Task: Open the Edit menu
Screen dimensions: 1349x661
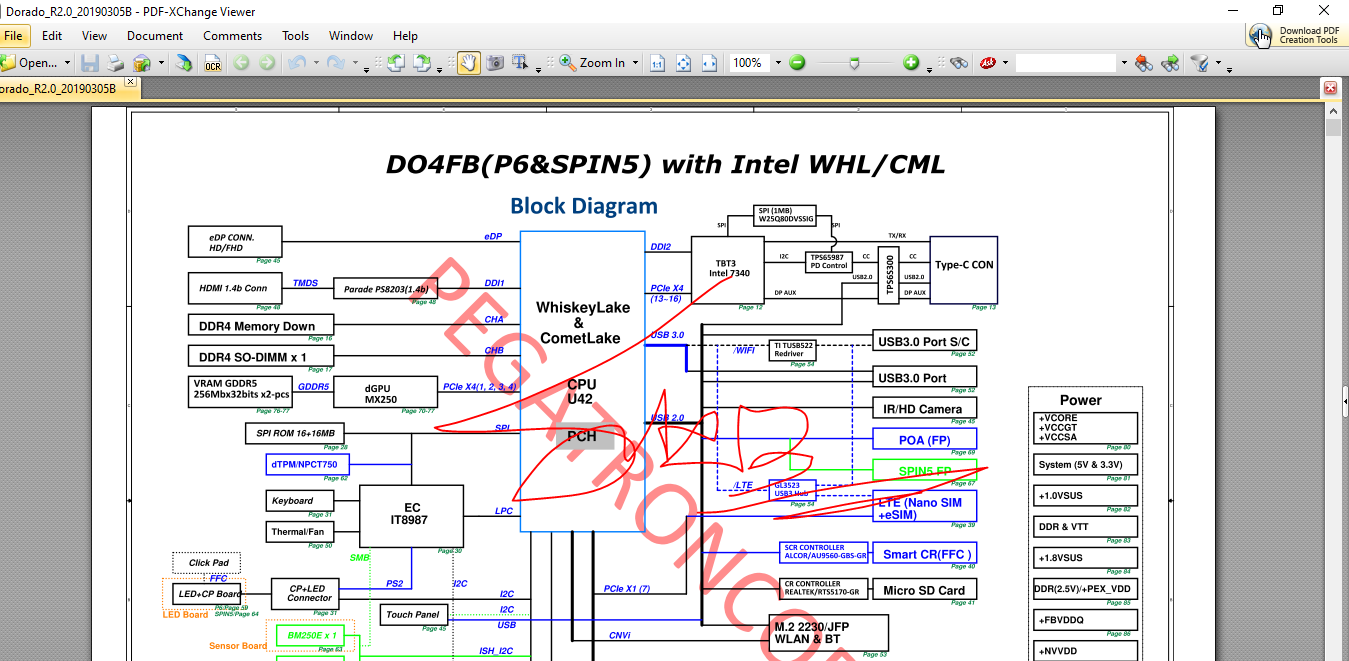Action: point(52,35)
